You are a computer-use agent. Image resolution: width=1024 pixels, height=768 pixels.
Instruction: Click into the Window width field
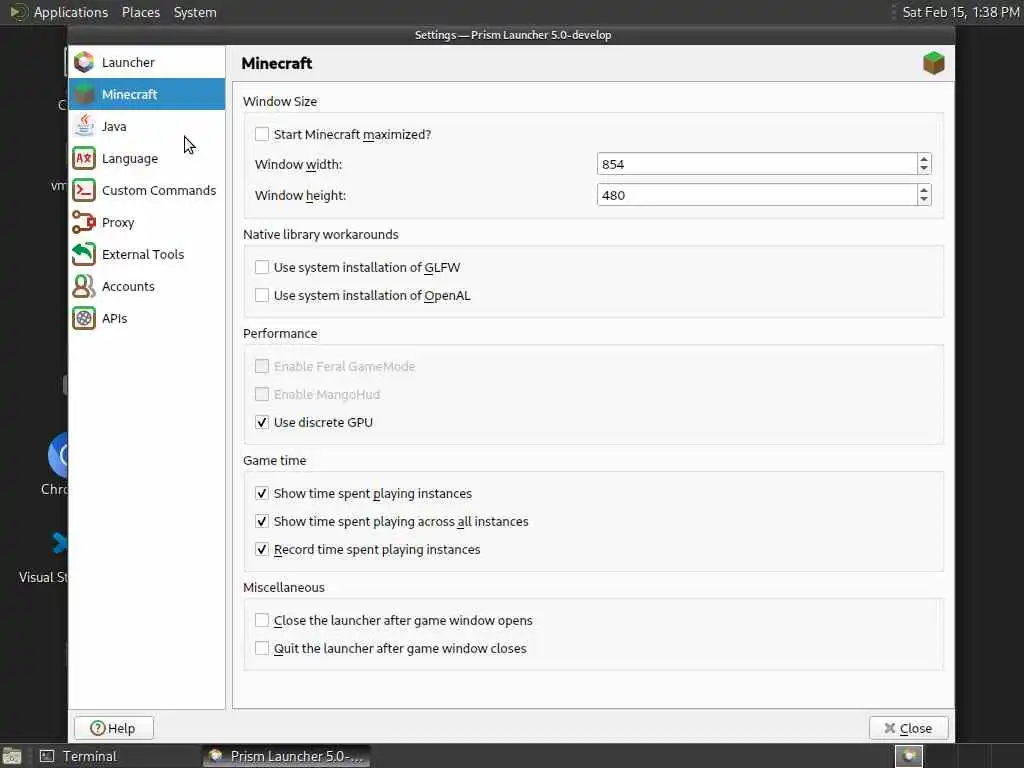point(757,164)
